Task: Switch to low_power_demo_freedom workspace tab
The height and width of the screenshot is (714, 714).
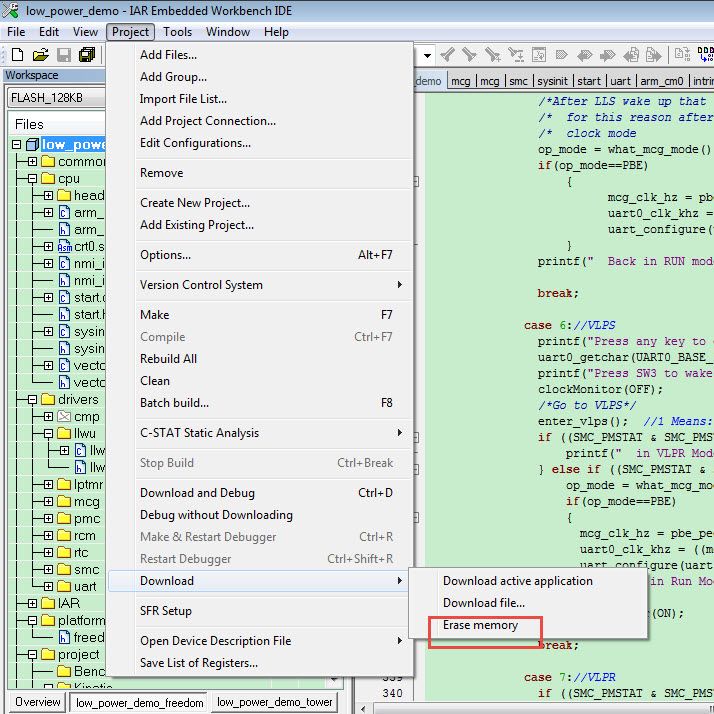Action: tap(139, 703)
